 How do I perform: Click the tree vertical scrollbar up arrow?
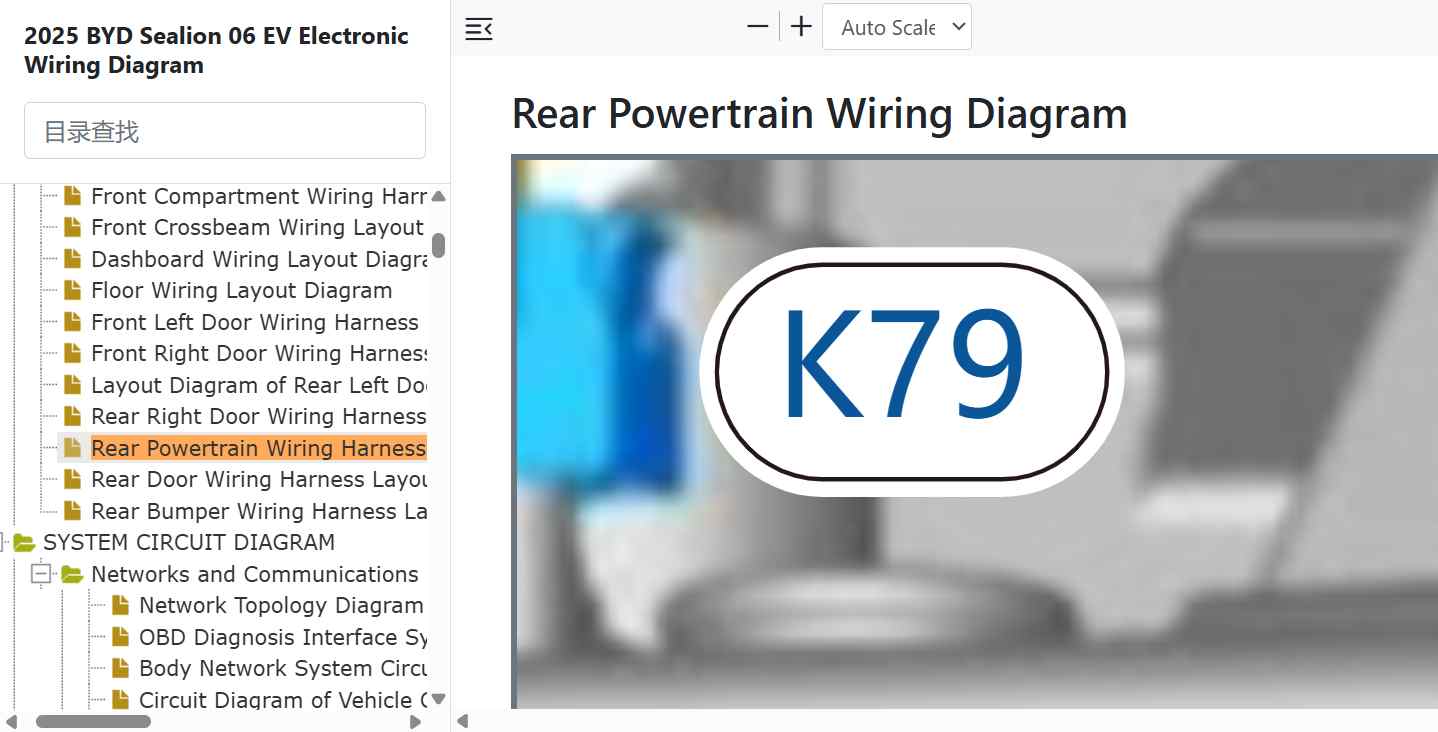tap(438, 195)
